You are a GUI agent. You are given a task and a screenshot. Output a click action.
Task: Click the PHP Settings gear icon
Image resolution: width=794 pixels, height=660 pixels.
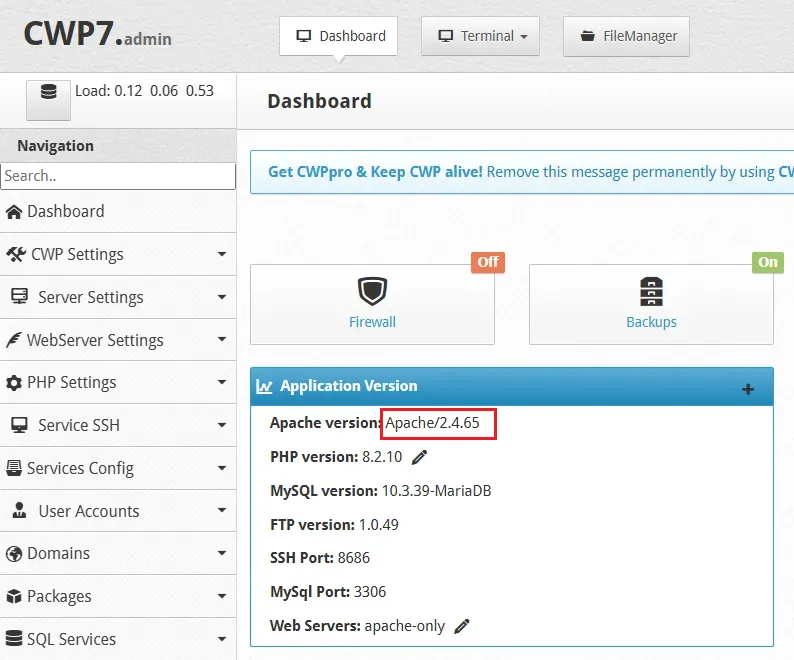pos(14,383)
